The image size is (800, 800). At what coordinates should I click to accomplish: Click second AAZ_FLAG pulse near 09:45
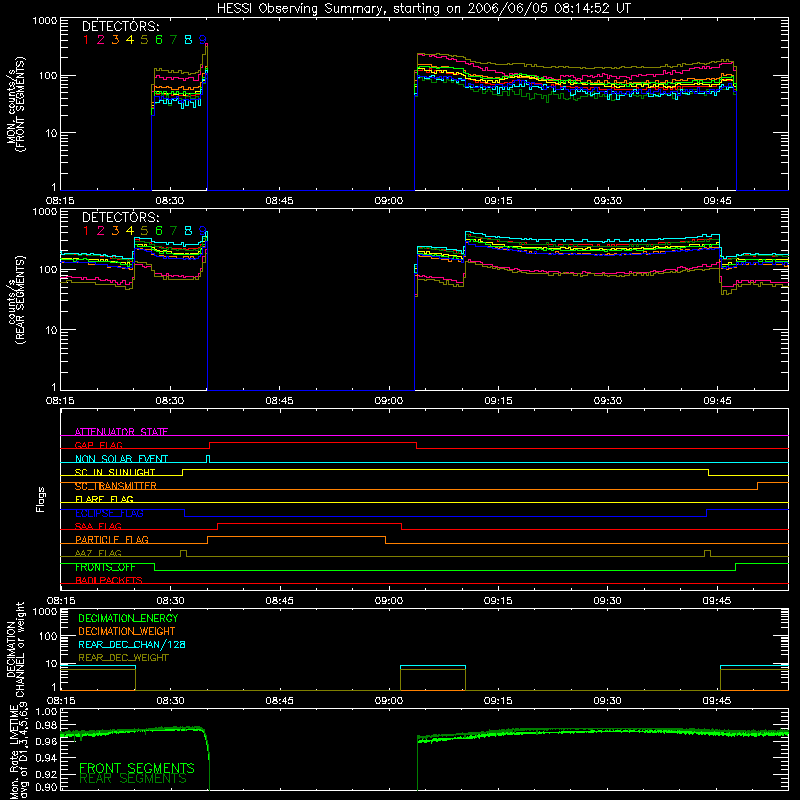pyautogui.click(x=707, y=554)
